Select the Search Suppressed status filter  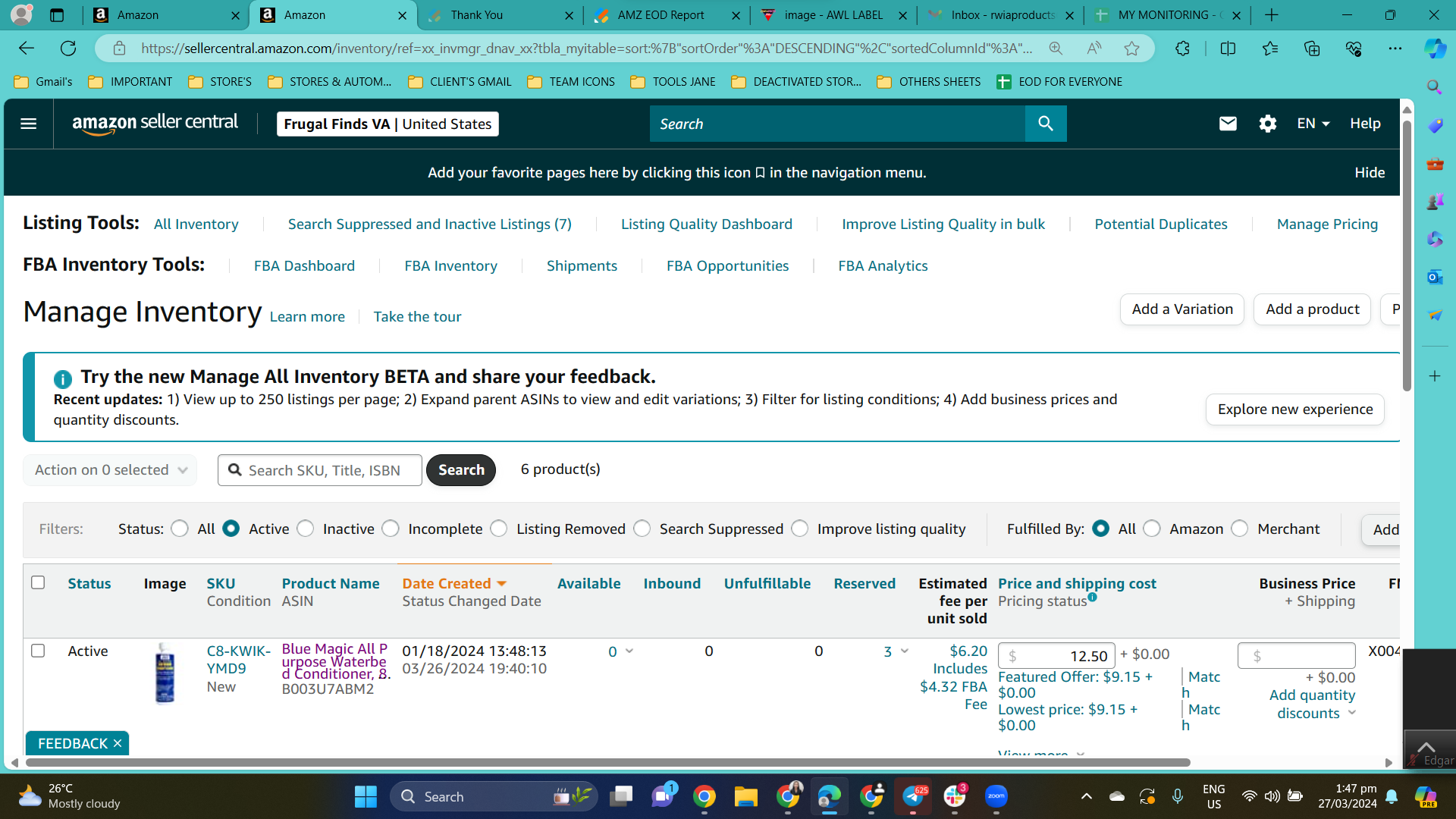point(642,529)
